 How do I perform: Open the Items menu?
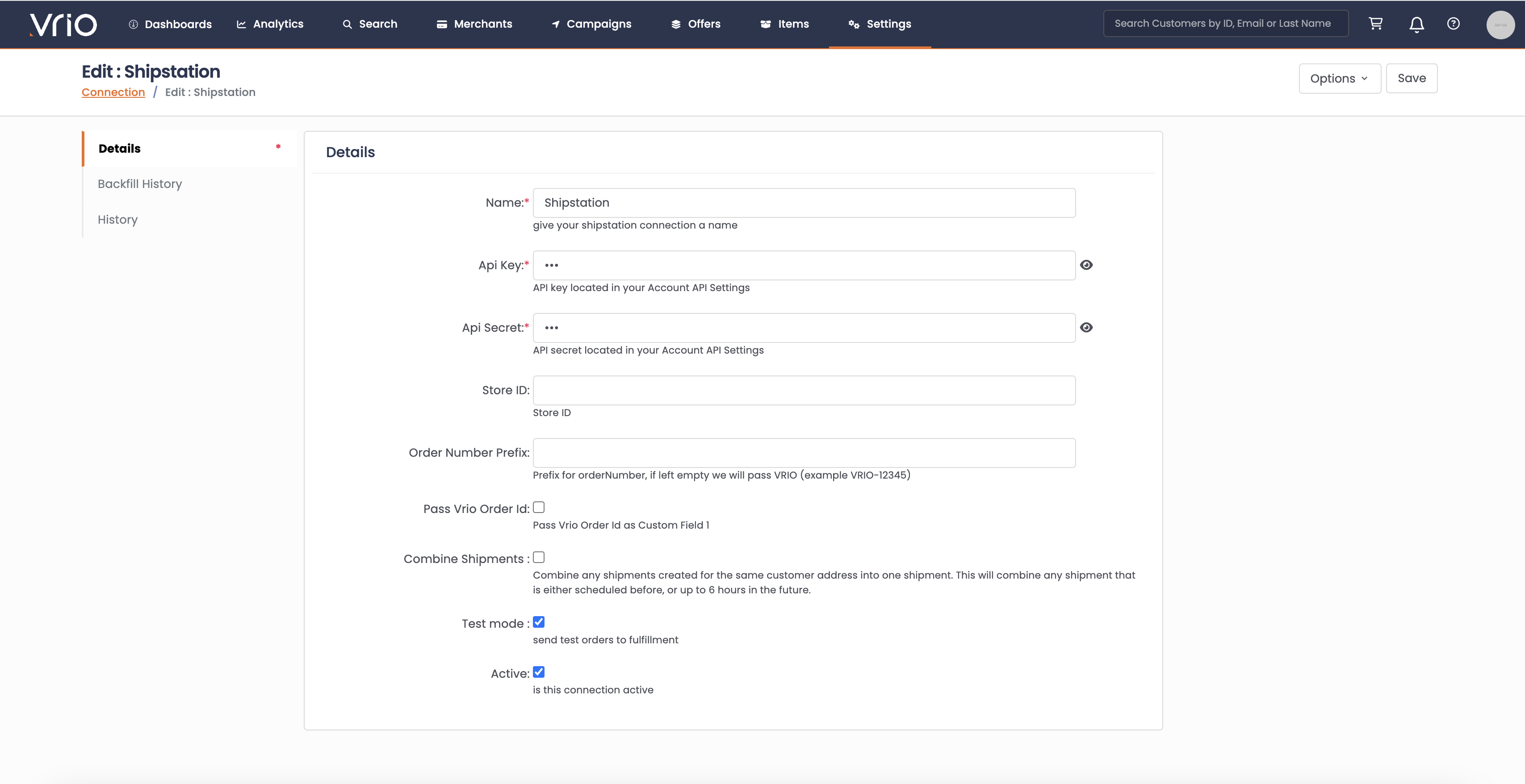tap(784, 24)
